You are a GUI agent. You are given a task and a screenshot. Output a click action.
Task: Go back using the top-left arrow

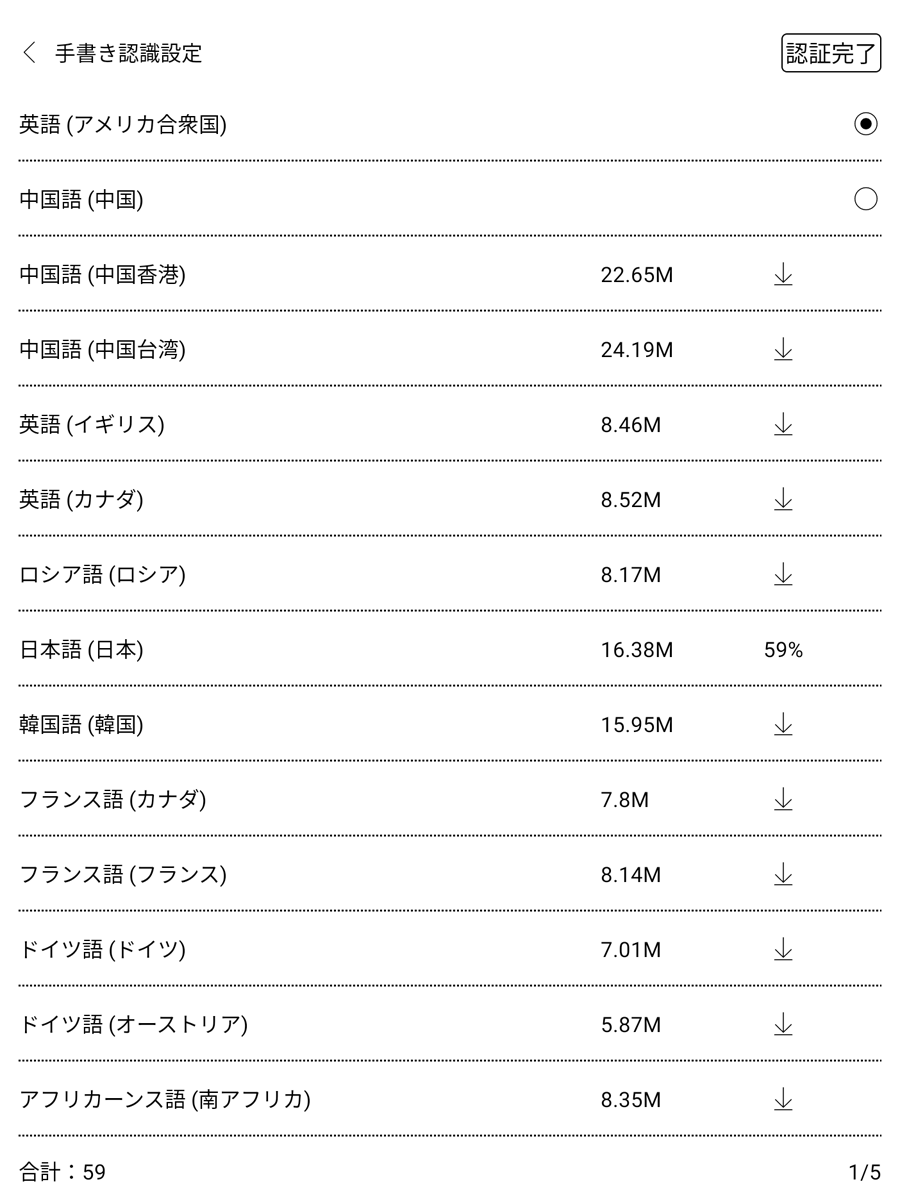click(30, 53)
